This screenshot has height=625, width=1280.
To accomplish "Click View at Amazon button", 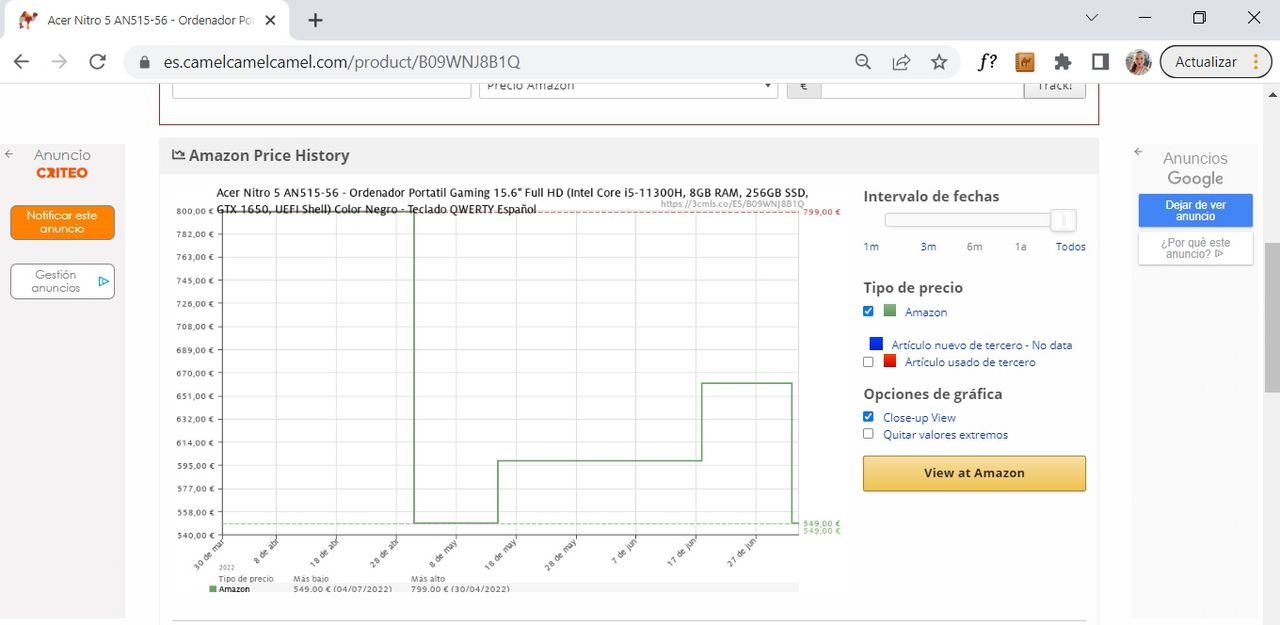I will pos(974,473).
